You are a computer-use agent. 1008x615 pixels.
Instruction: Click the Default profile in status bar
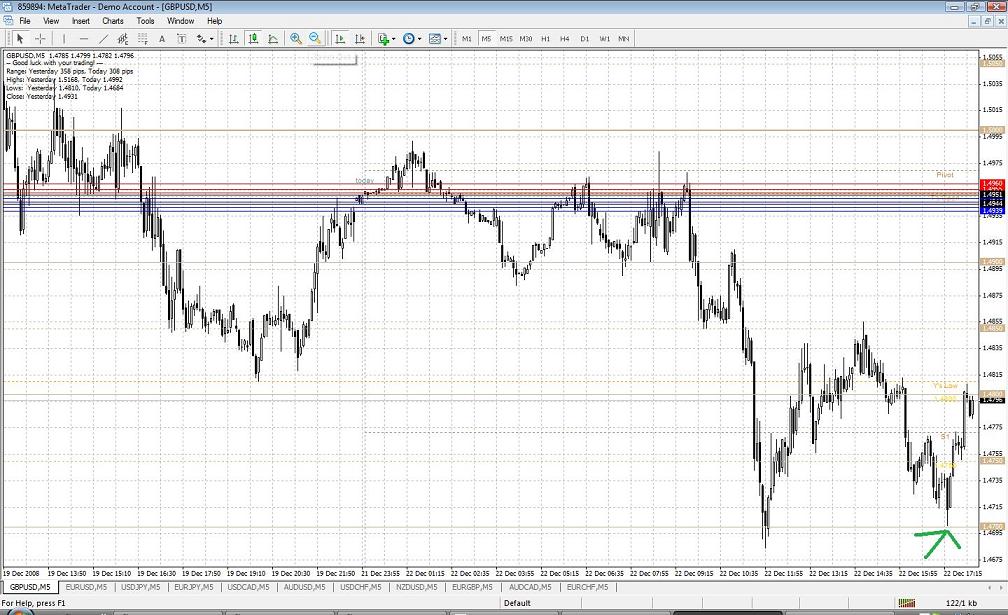(x=517, y=603)
